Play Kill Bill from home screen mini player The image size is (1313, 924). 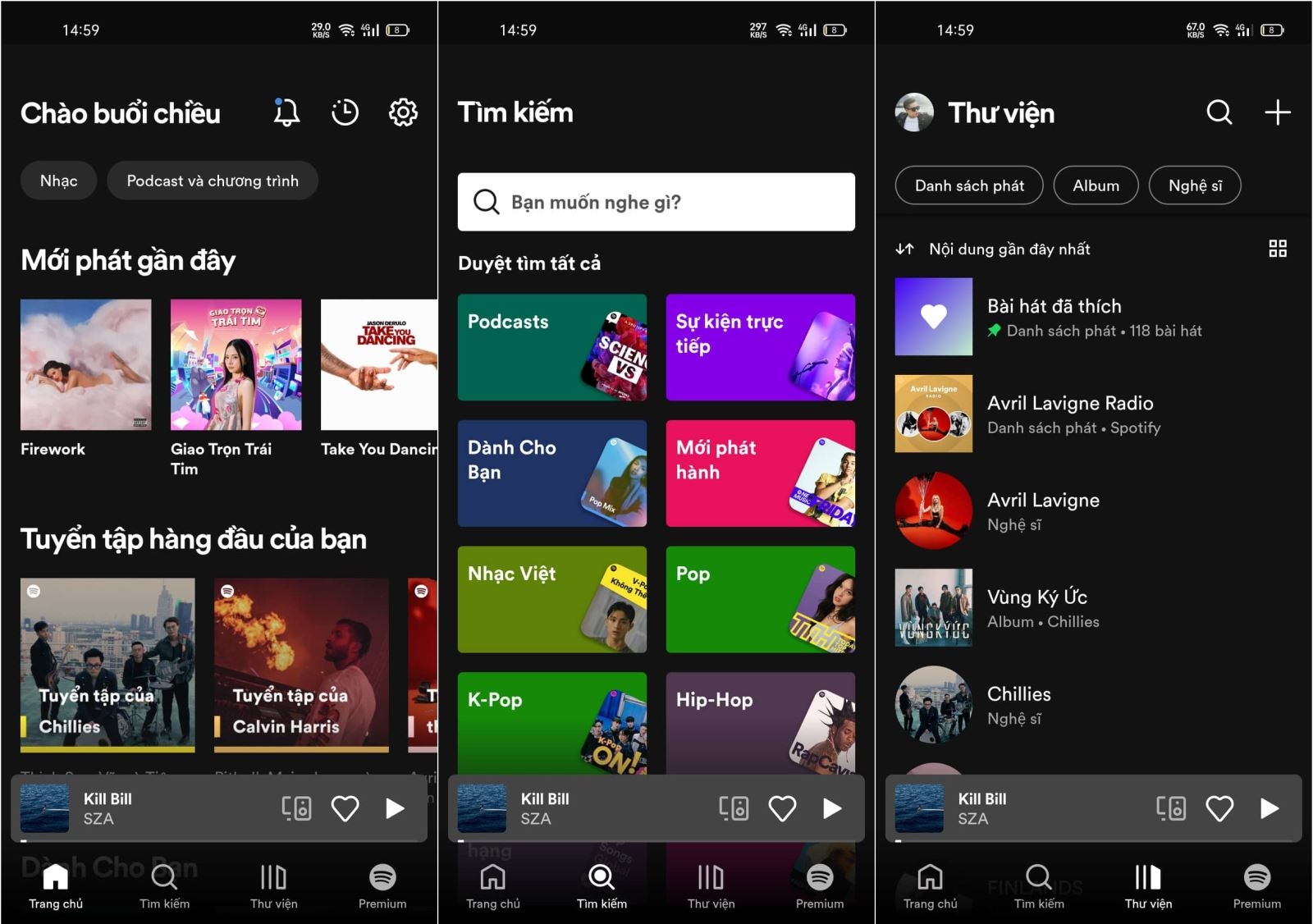pos(395,808)
